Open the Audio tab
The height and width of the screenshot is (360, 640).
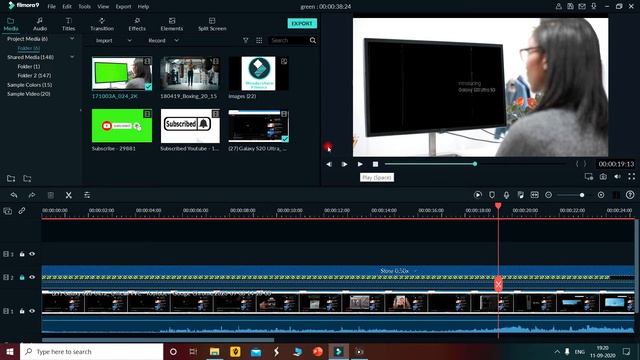point(40,24)
